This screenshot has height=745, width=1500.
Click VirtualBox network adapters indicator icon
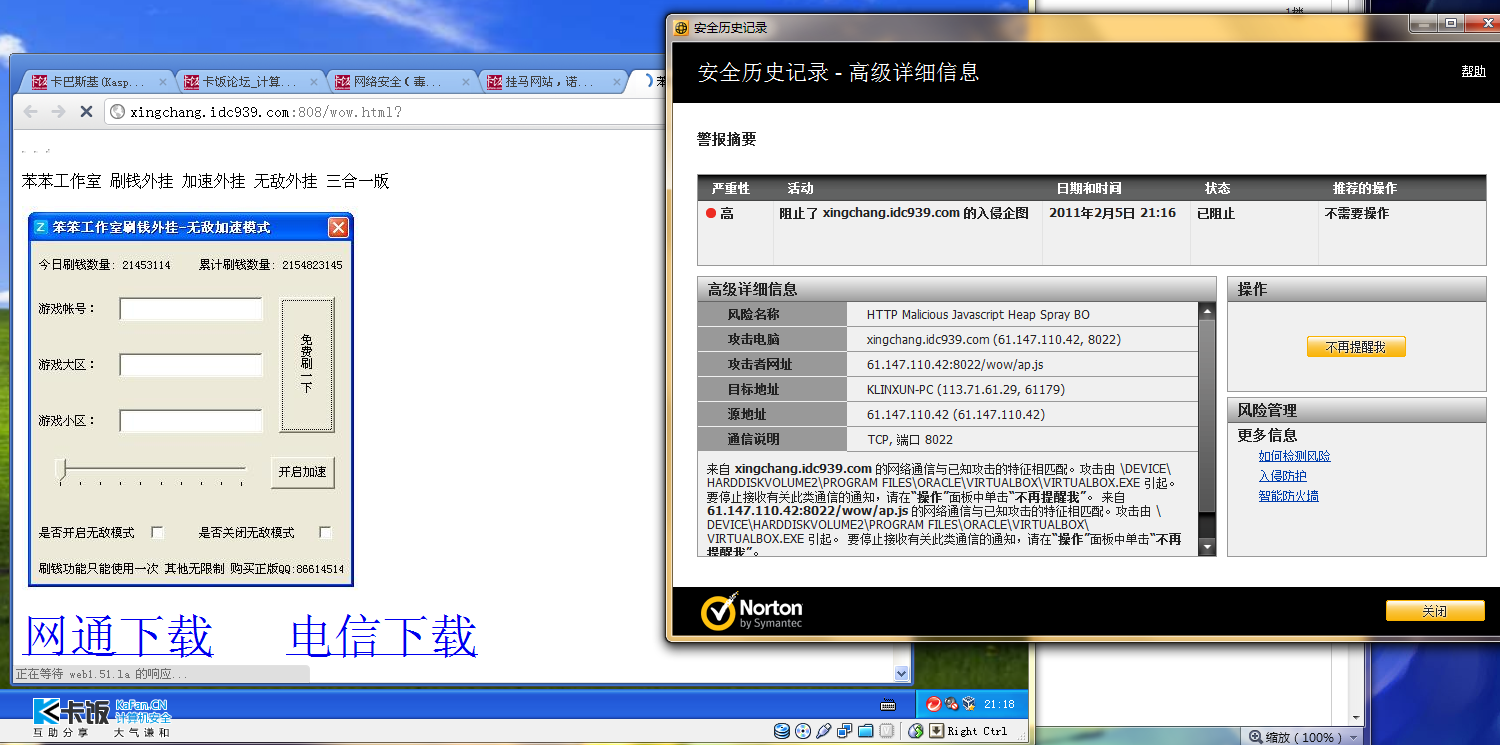point(845,731)
